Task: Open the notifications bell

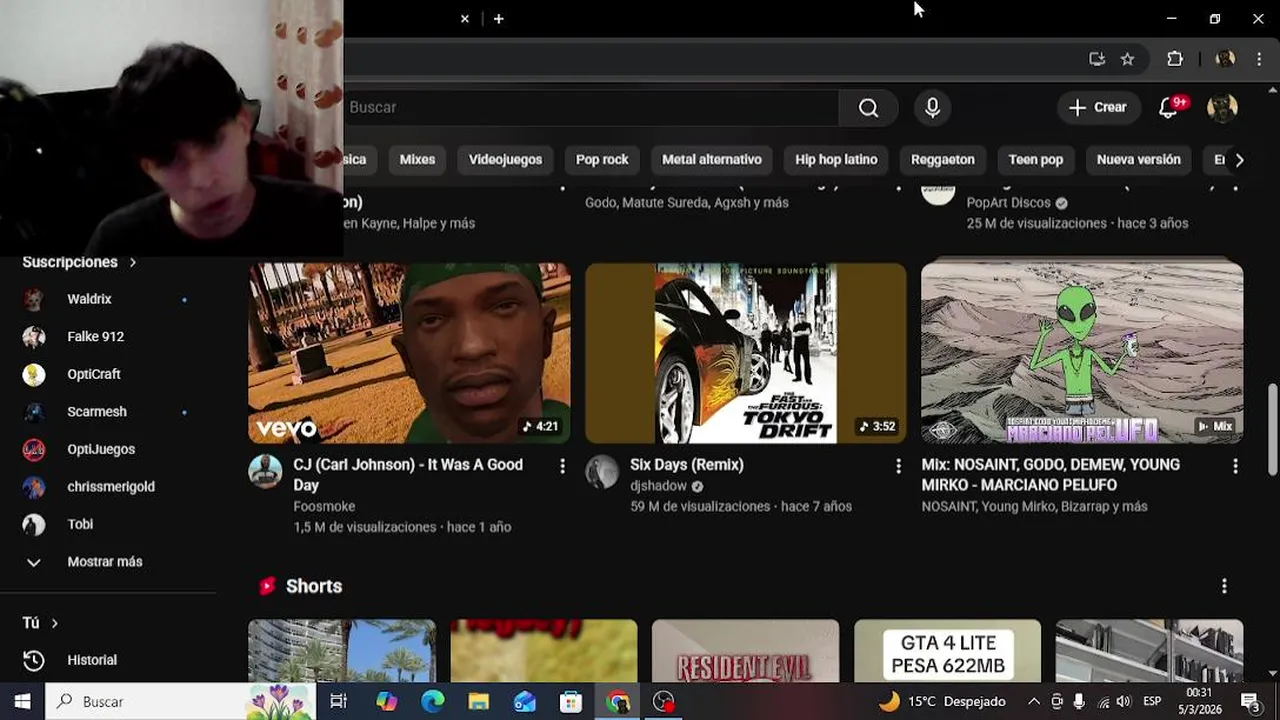Action: click(x=1169, y=108)
